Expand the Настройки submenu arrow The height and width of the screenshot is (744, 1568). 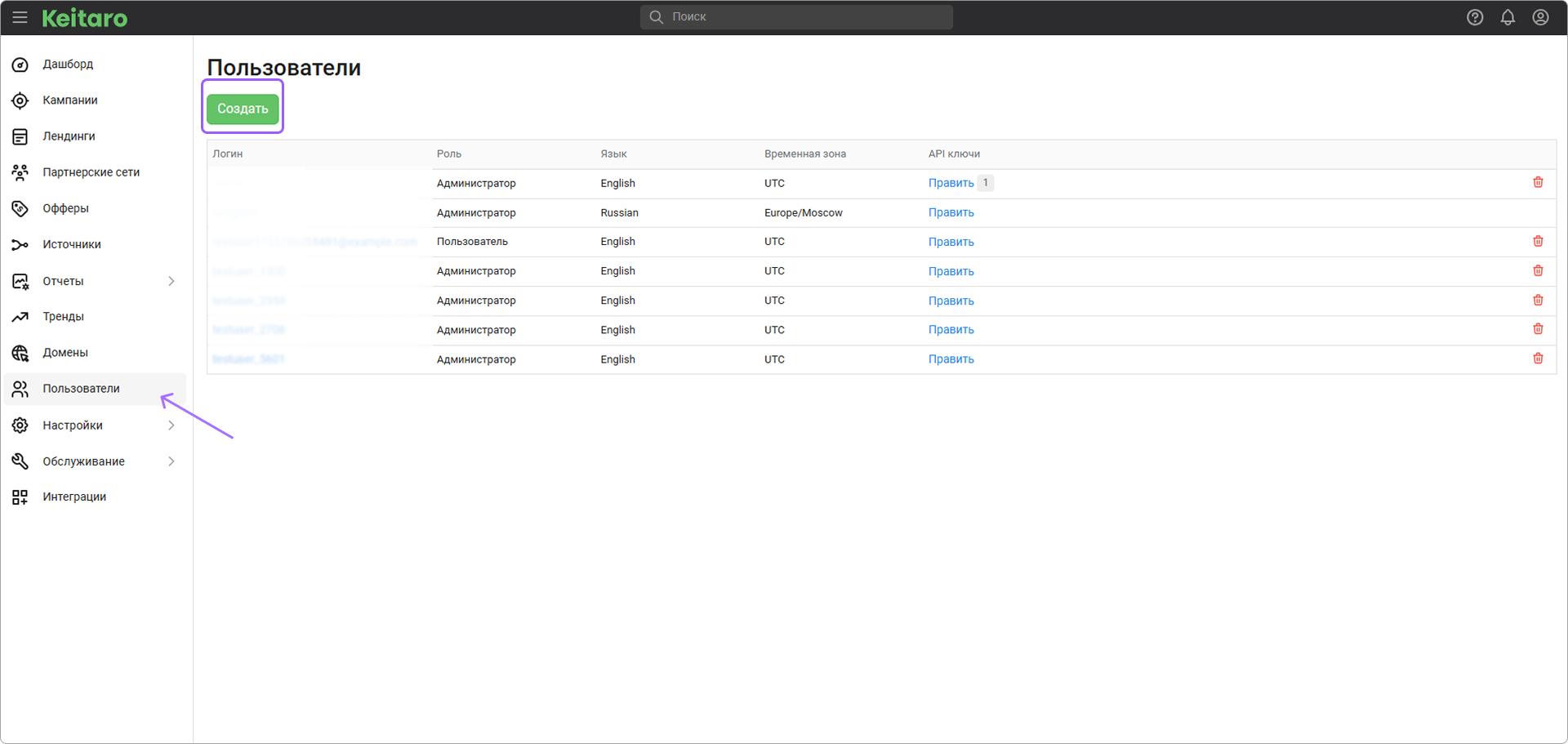pos(171,425)
